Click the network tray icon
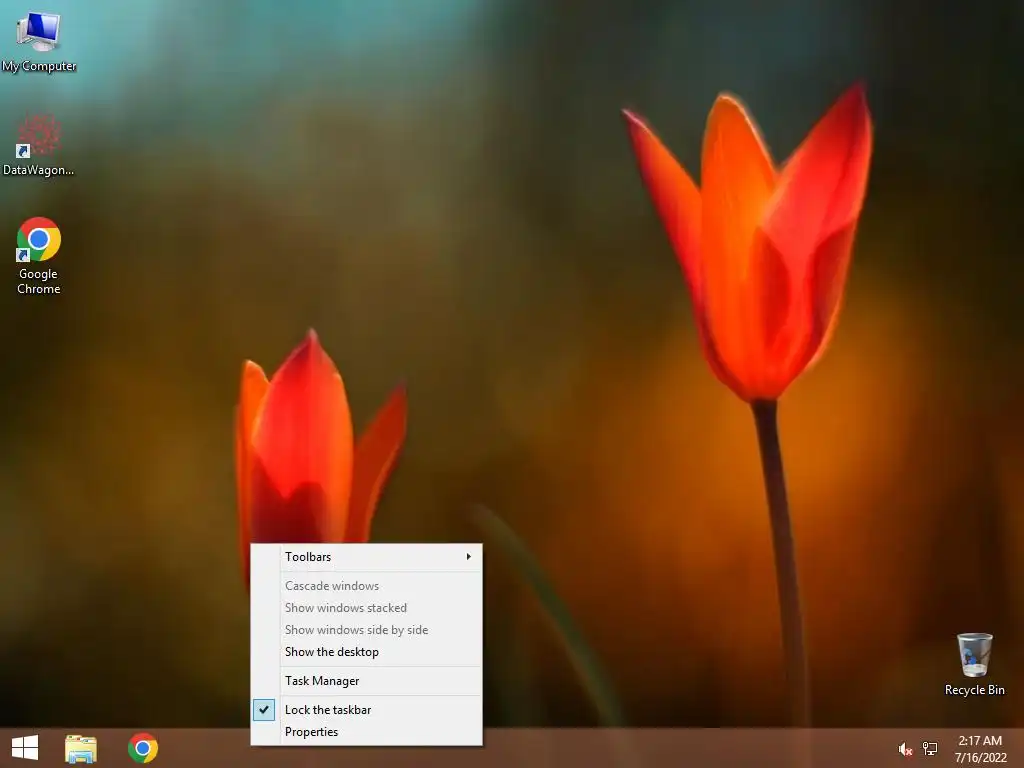Viewport: 1024px width, 768px height. pyautogui.click(x=930, y=748)
